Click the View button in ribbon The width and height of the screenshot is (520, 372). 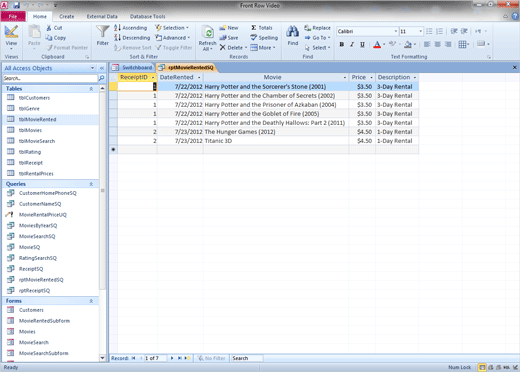pos(11,37)
